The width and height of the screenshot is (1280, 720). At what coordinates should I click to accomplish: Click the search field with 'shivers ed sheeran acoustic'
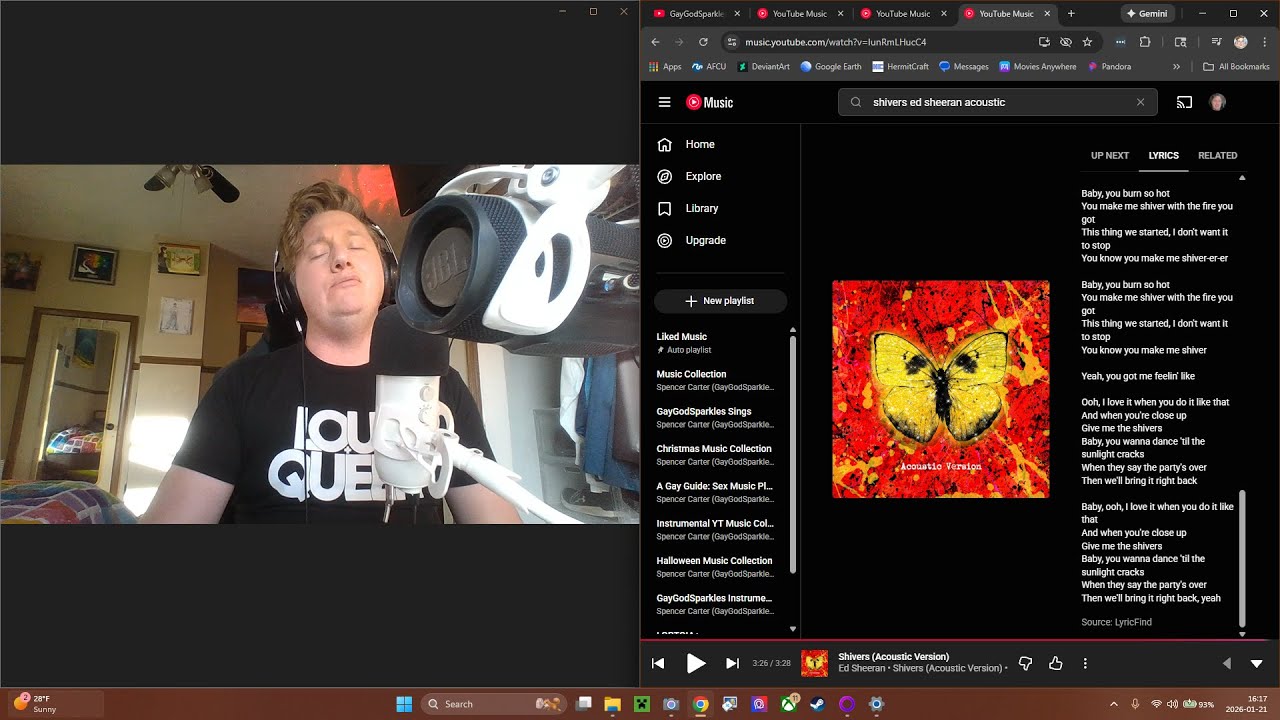(997, 102)
